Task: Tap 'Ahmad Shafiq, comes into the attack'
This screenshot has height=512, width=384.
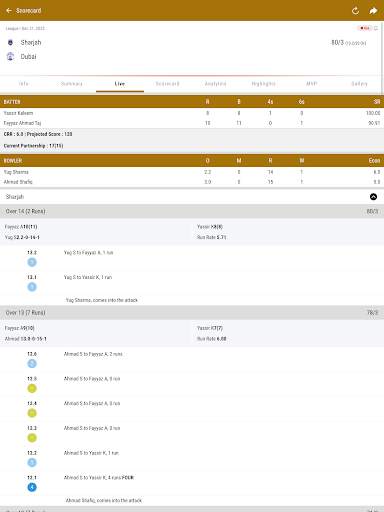Action: [104, 500]
